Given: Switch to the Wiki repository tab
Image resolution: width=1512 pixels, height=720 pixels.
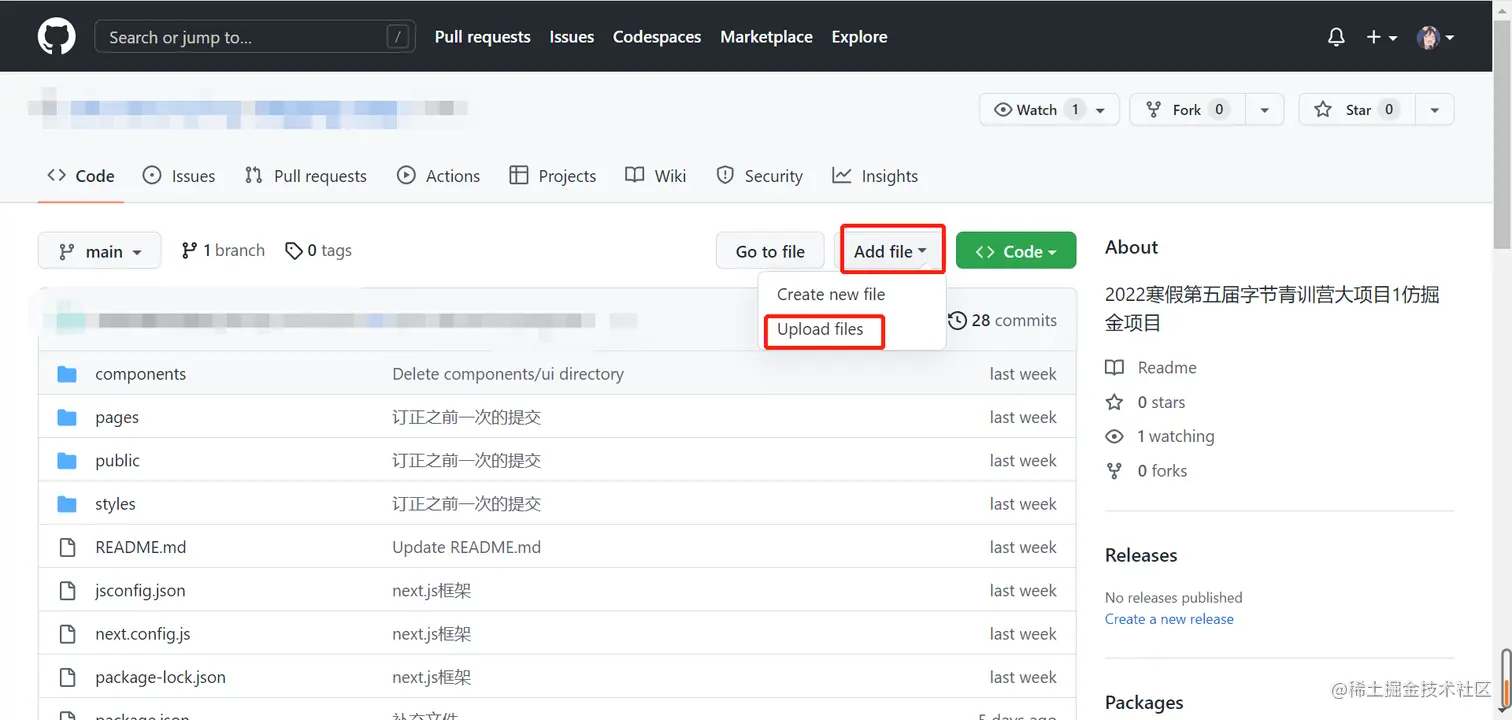Looking at the screenshot, I should (x=656, y=176).
